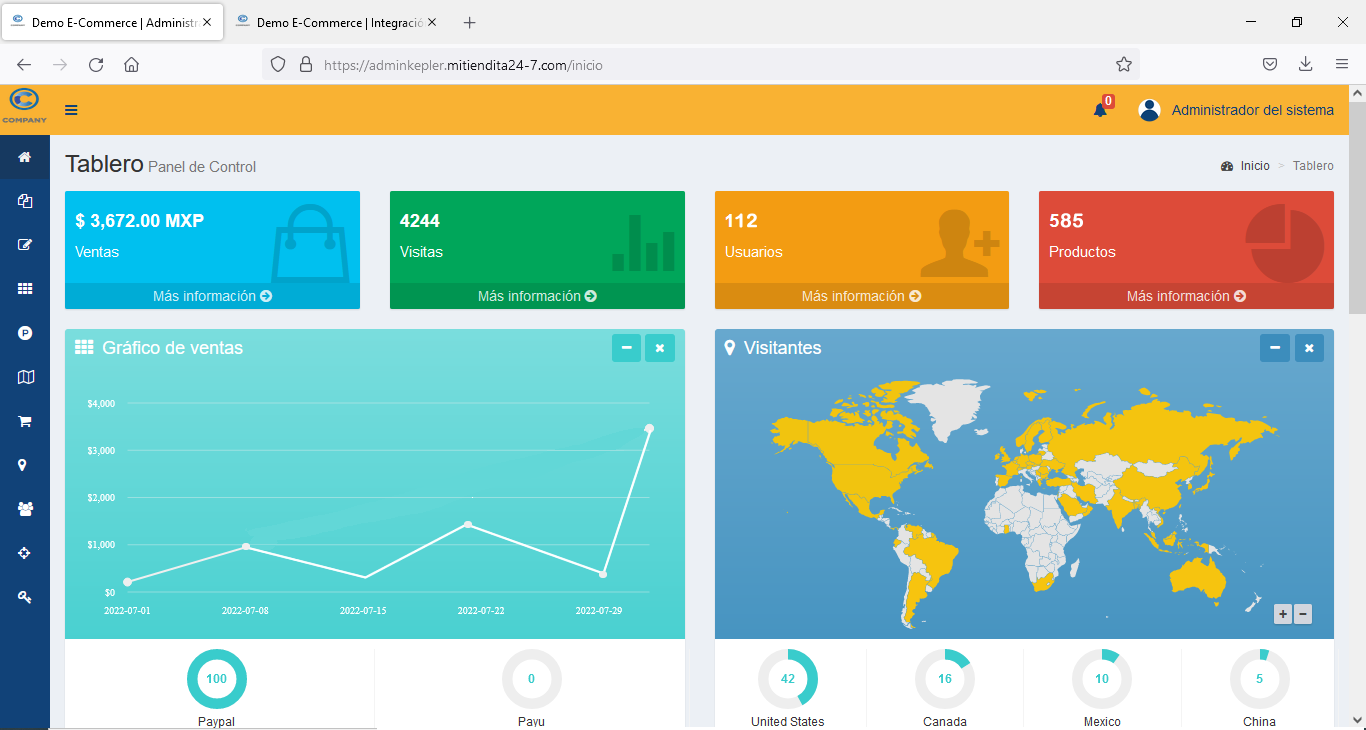1366x730 pixels.
Task: Collapse the Gráfico de ventas panel
Action: 626,348
